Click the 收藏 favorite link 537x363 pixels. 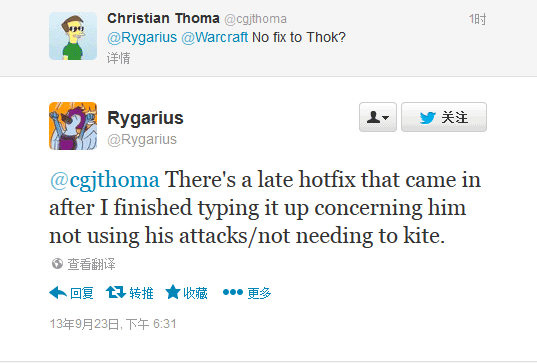click(x=195, y=293)
